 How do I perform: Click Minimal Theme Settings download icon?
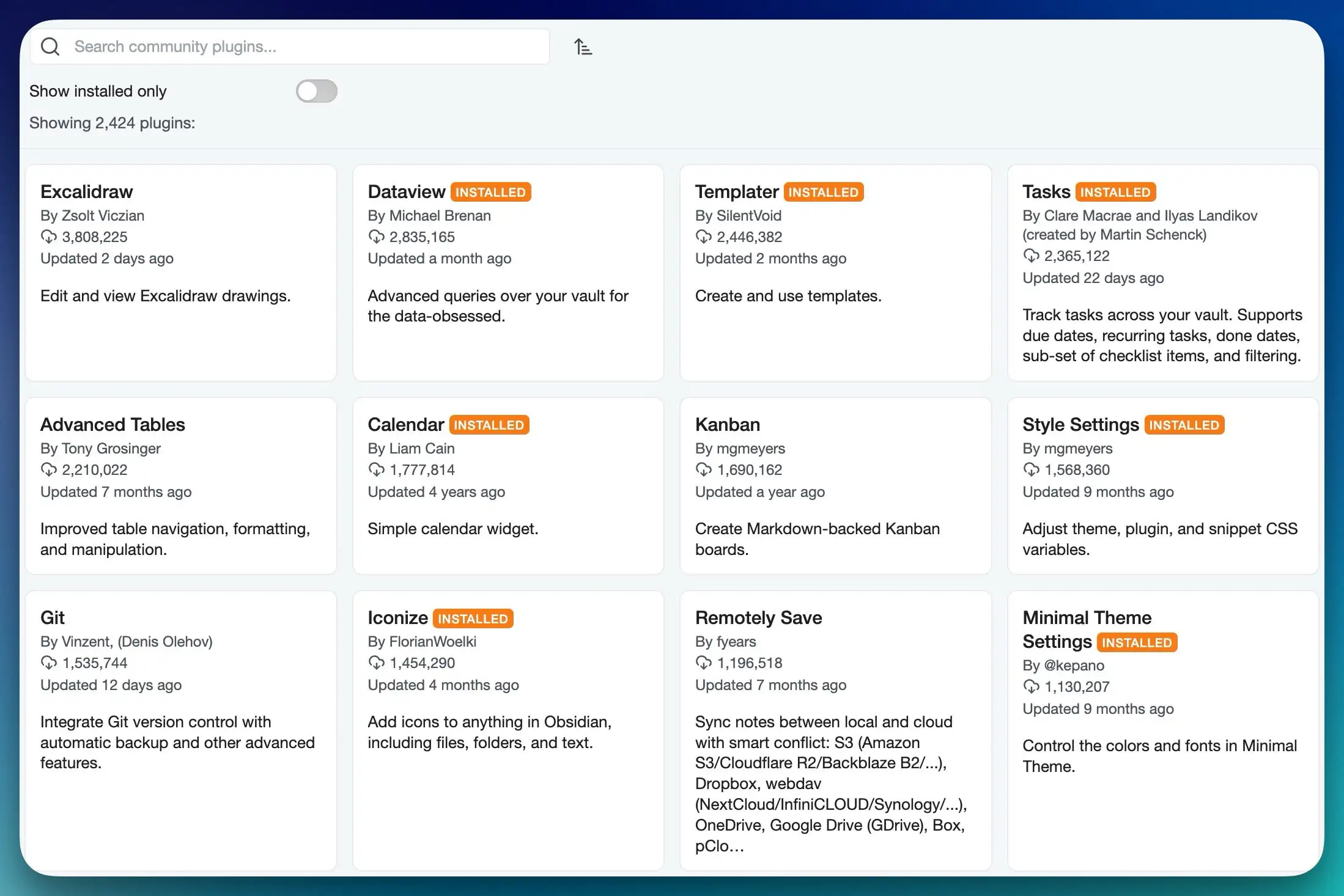pos(1031,686)
